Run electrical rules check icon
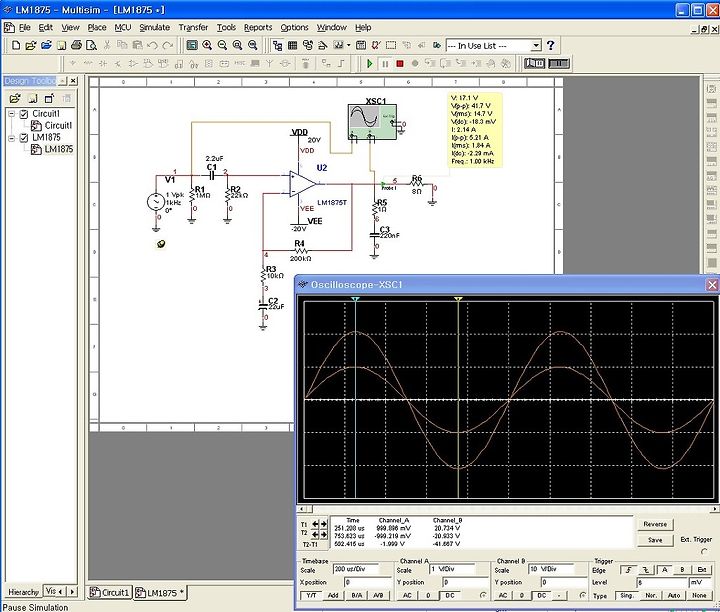720x612 pixels. click(x=376, y=45)
